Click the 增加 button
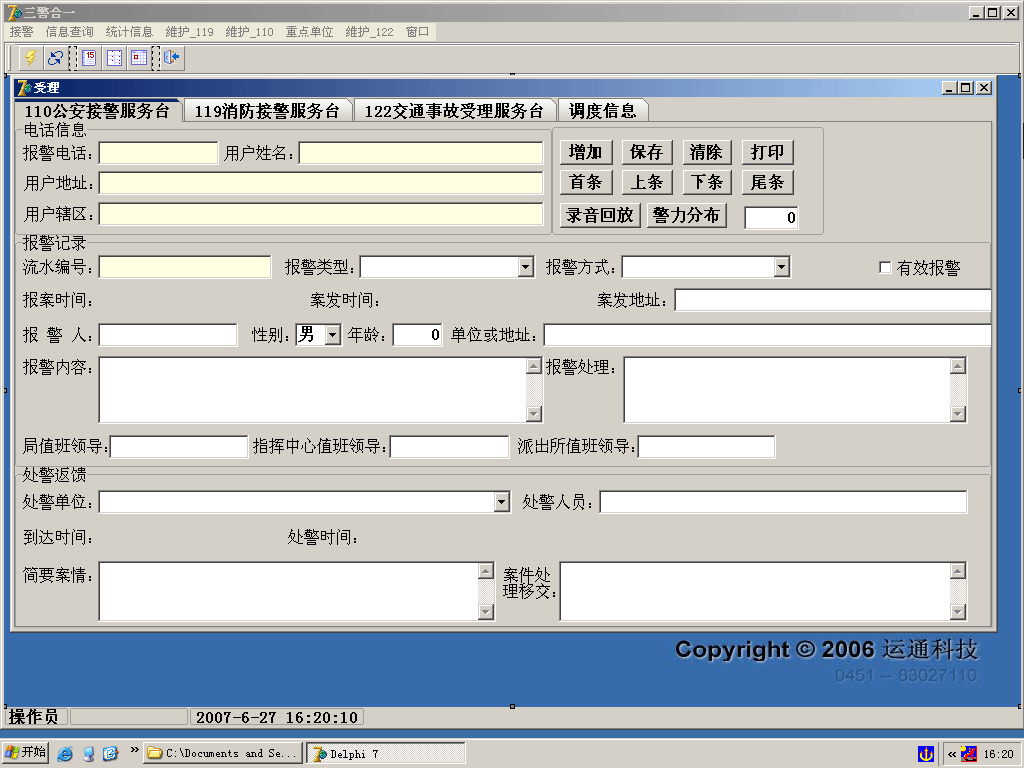This screenshot has height=768, width=1024. point(586,152)
